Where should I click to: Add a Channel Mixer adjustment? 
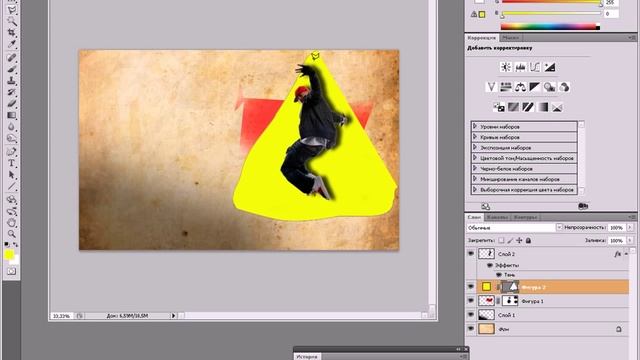(x=564, y=87)
